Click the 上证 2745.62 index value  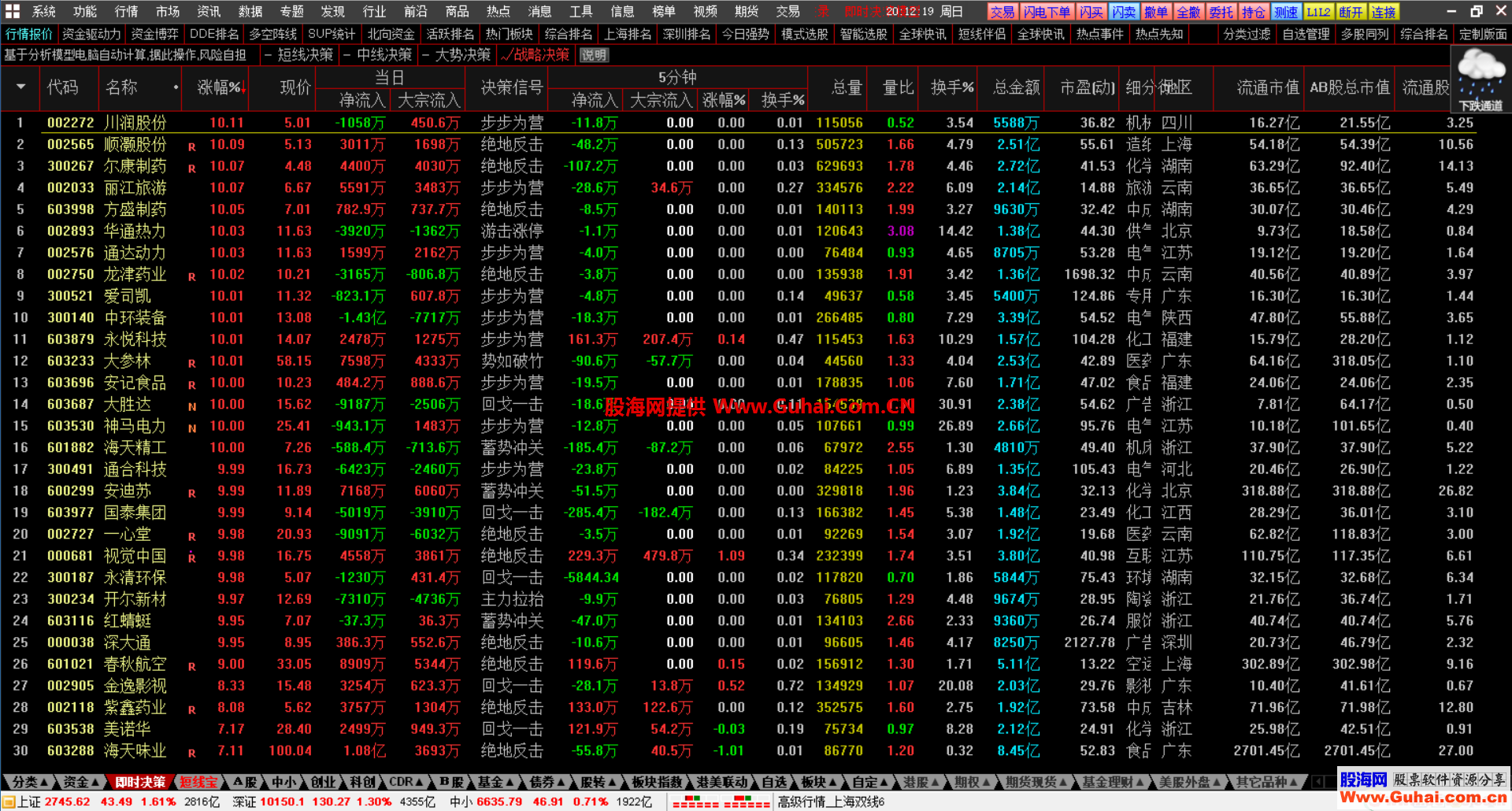pos(67,802)
